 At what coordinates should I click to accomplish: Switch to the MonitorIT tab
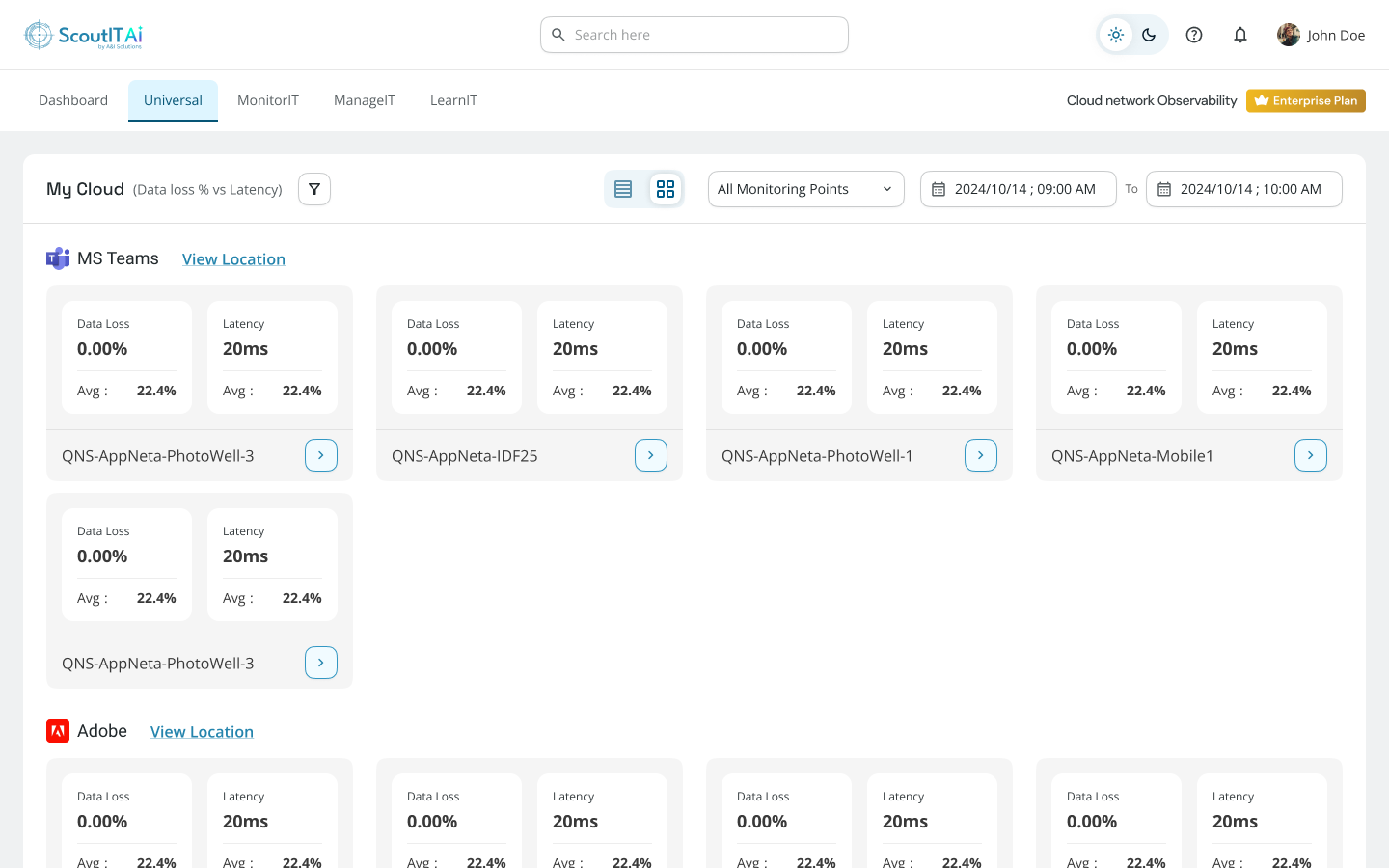(268, 100)
